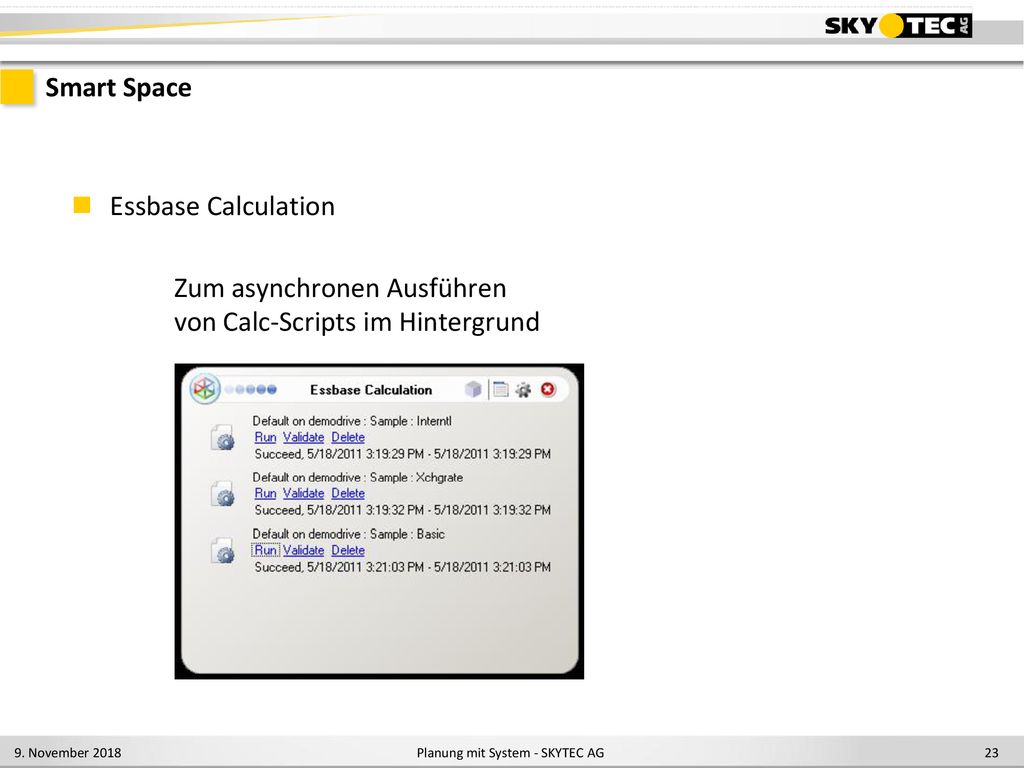This screenshot has height=768, width=1024.
Task: Click the line "von Calc-Scripts im Hintergrund"
Action: click(357, 322)
